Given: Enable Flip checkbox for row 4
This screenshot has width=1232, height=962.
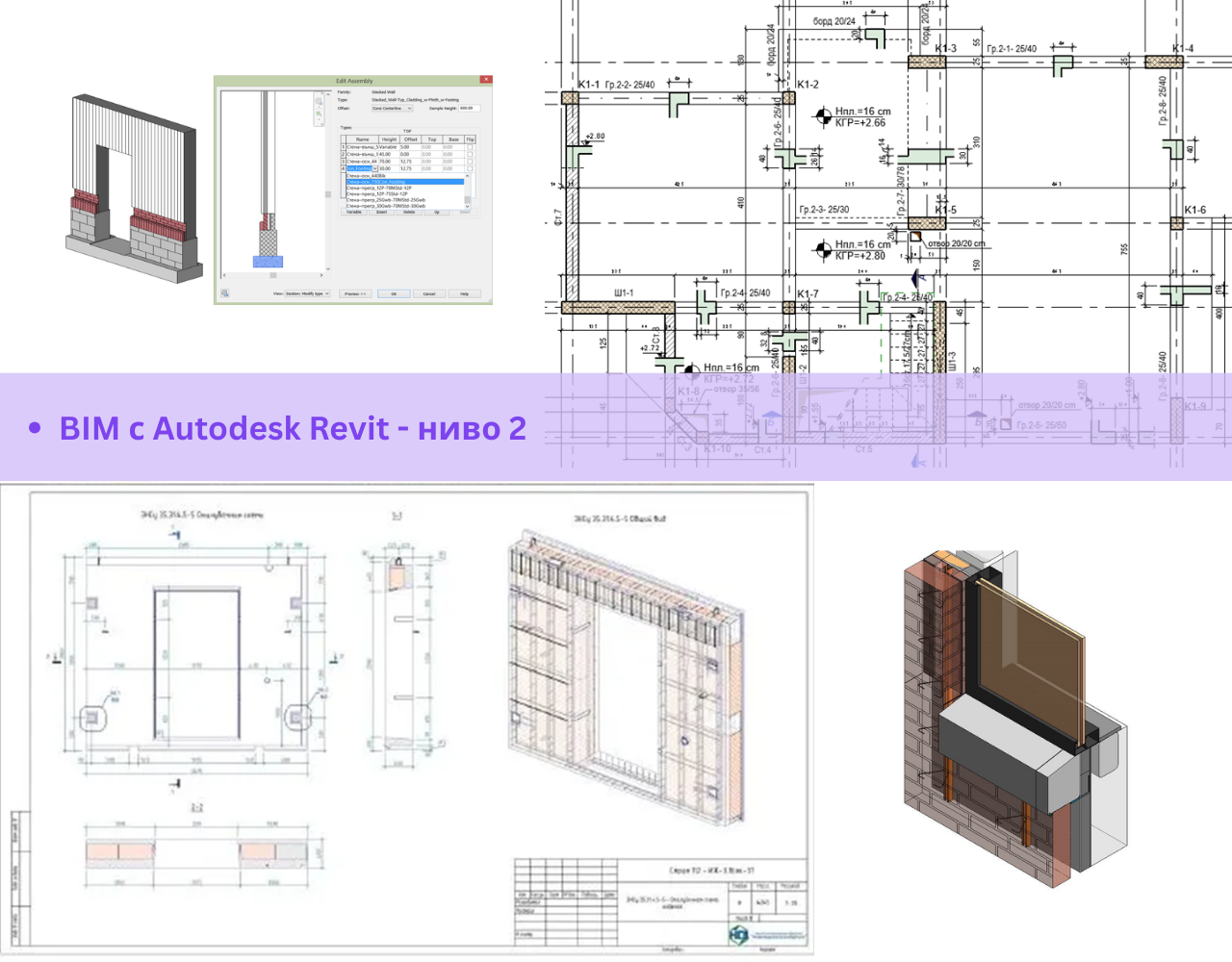Looking at the screenshot, I should (x=470, y=168).
